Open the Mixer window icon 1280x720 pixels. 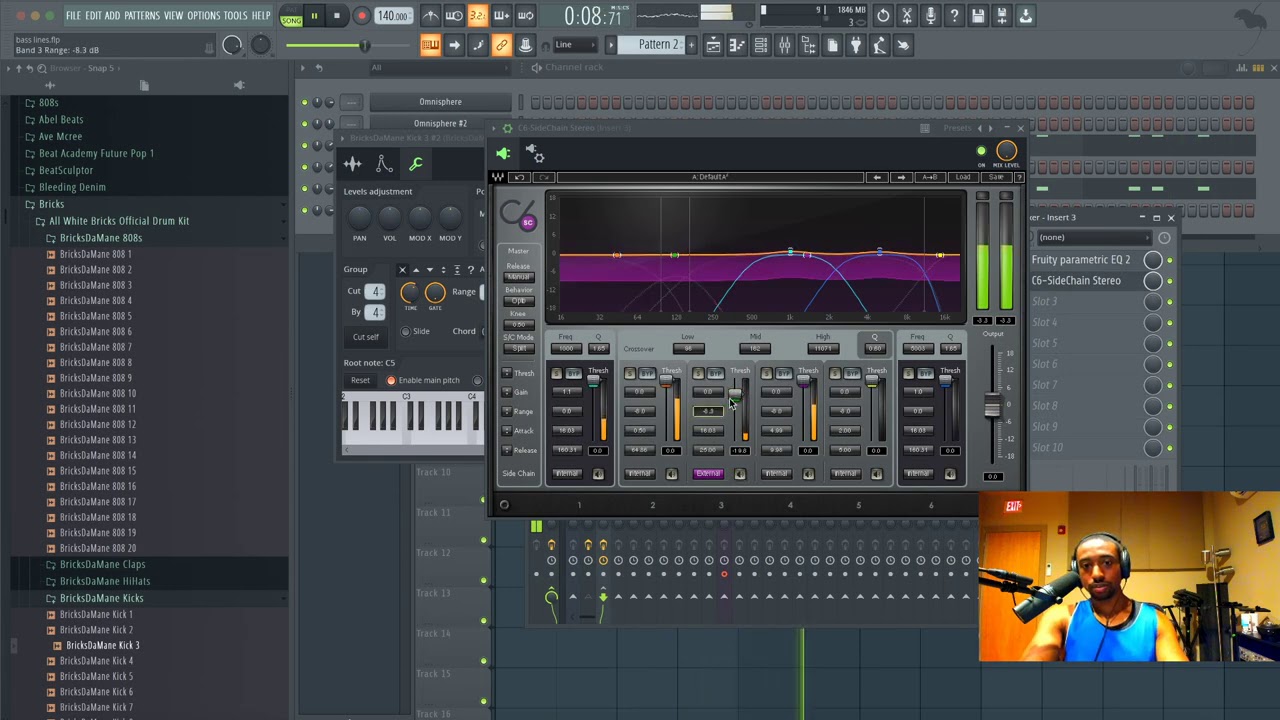pos(785,45)
